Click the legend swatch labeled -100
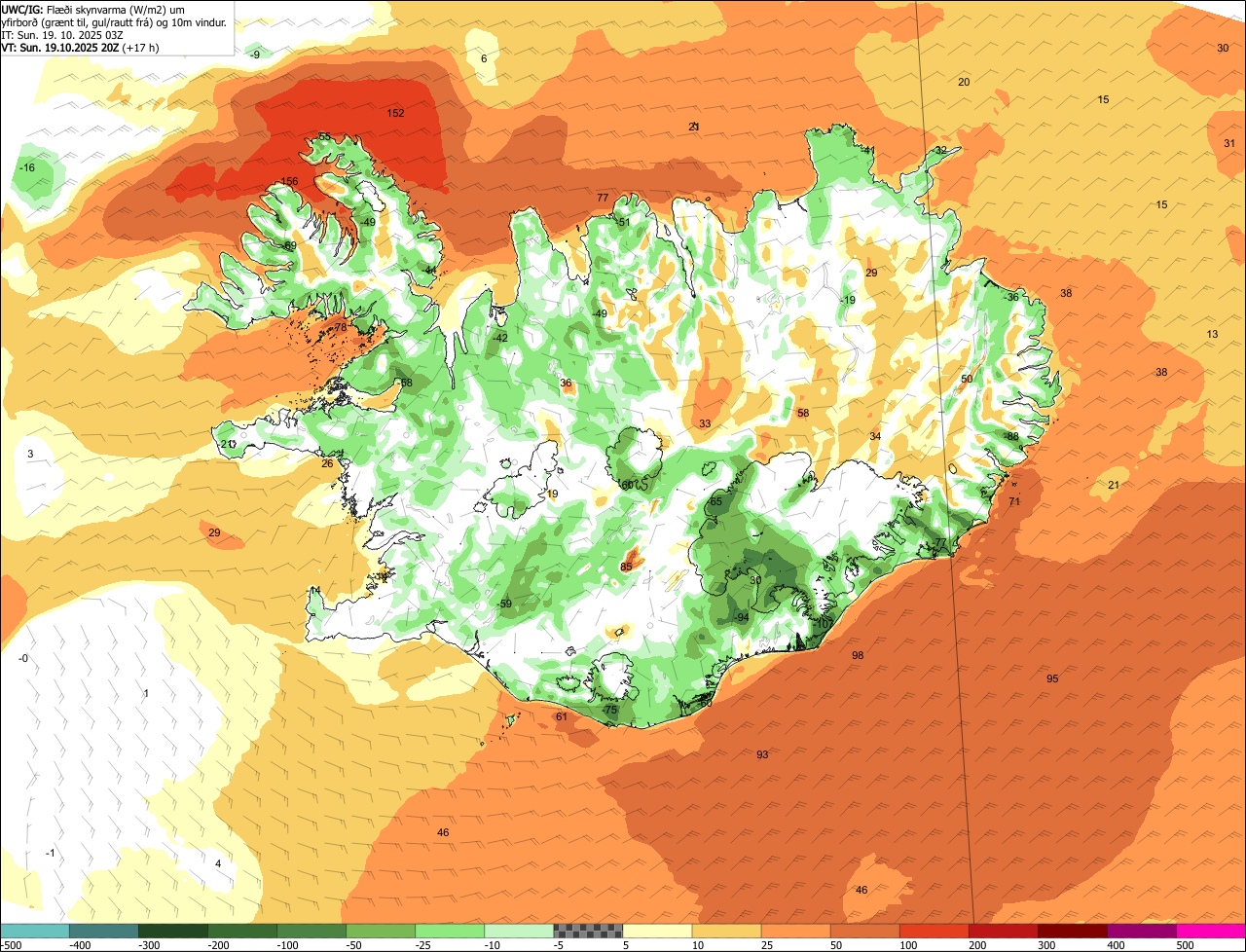1246x952 pixels. click(x=311, y=931)
